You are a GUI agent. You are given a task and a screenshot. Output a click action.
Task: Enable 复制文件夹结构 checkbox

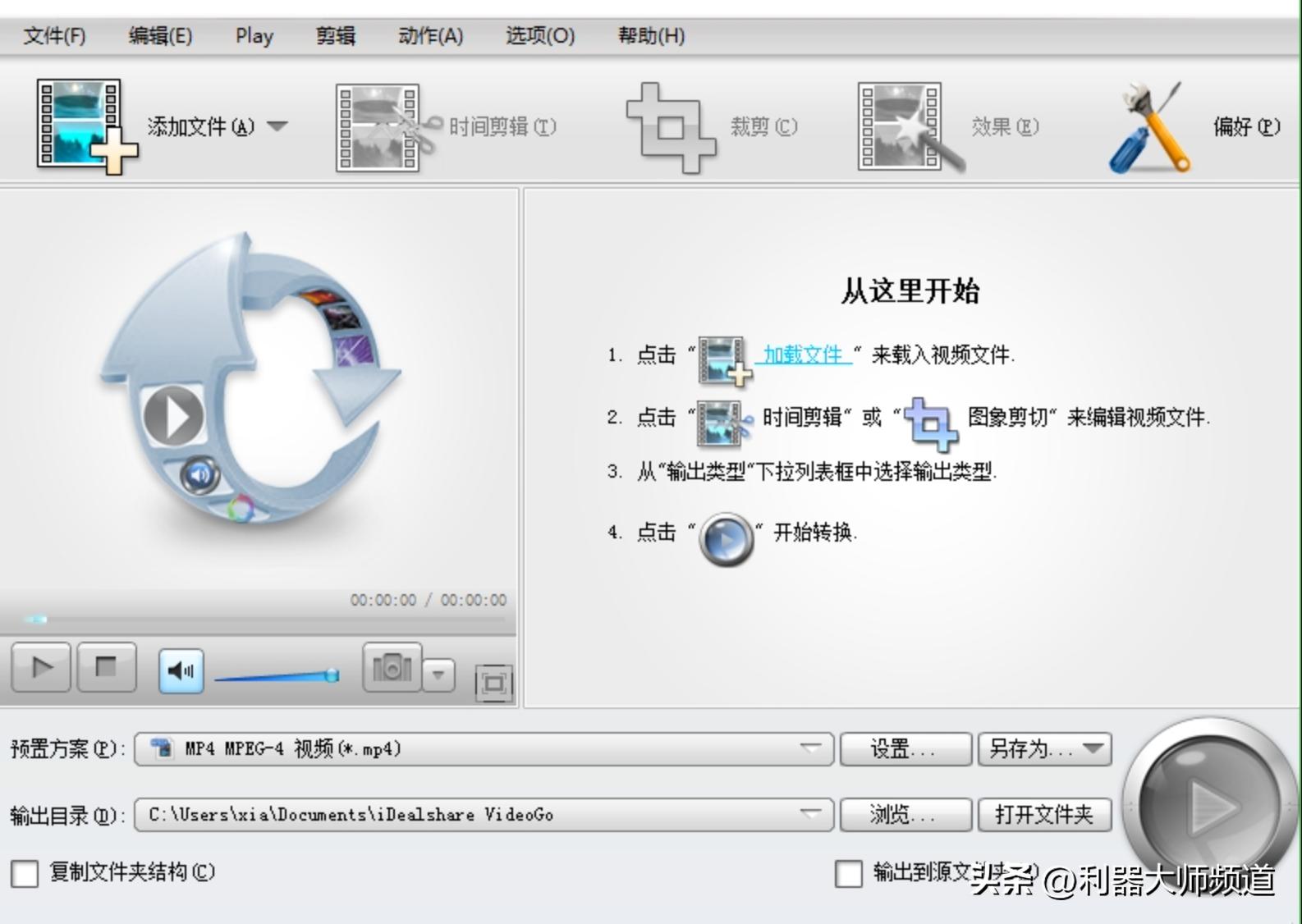click(25, 874)
